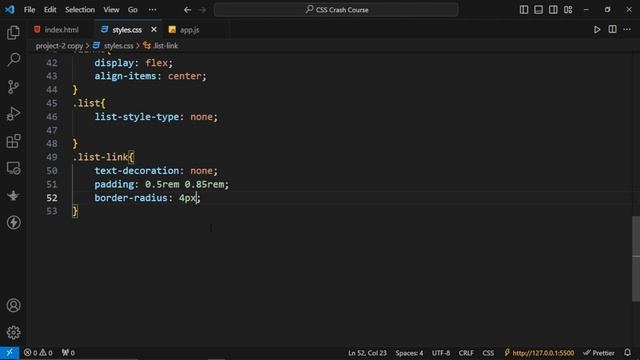
Task: Switch to the app.js tab
Action: point(189,30)
